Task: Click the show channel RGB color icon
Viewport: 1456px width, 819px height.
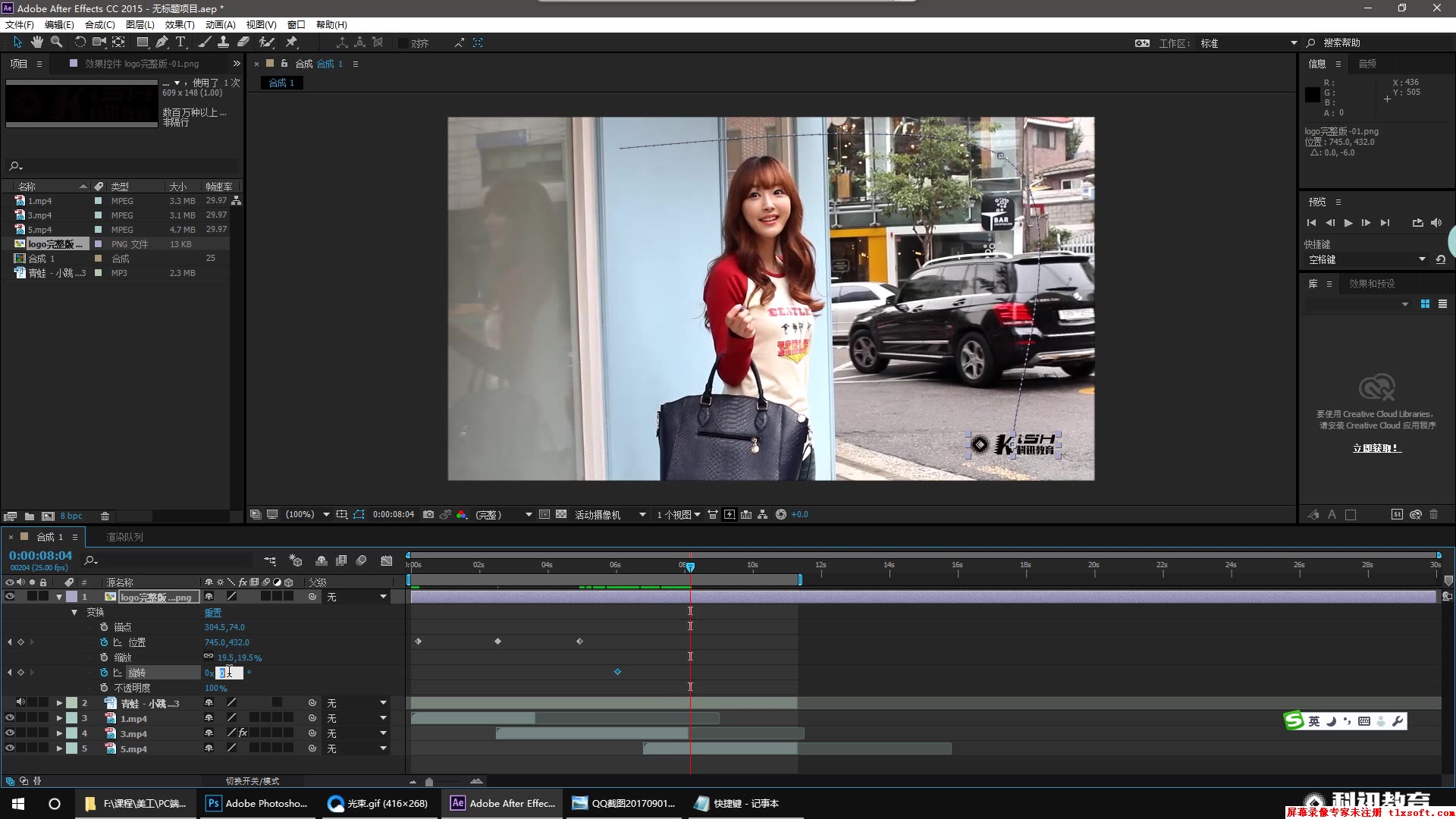Action: 461,514
